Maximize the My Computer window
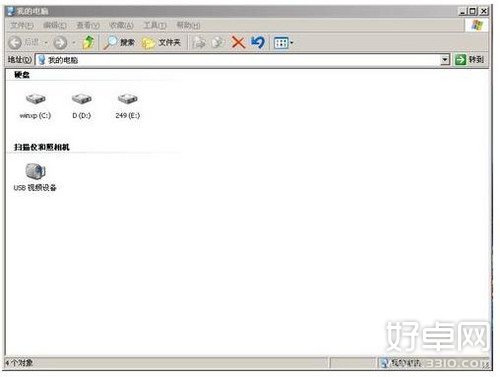500x377 pixels. 473,11
